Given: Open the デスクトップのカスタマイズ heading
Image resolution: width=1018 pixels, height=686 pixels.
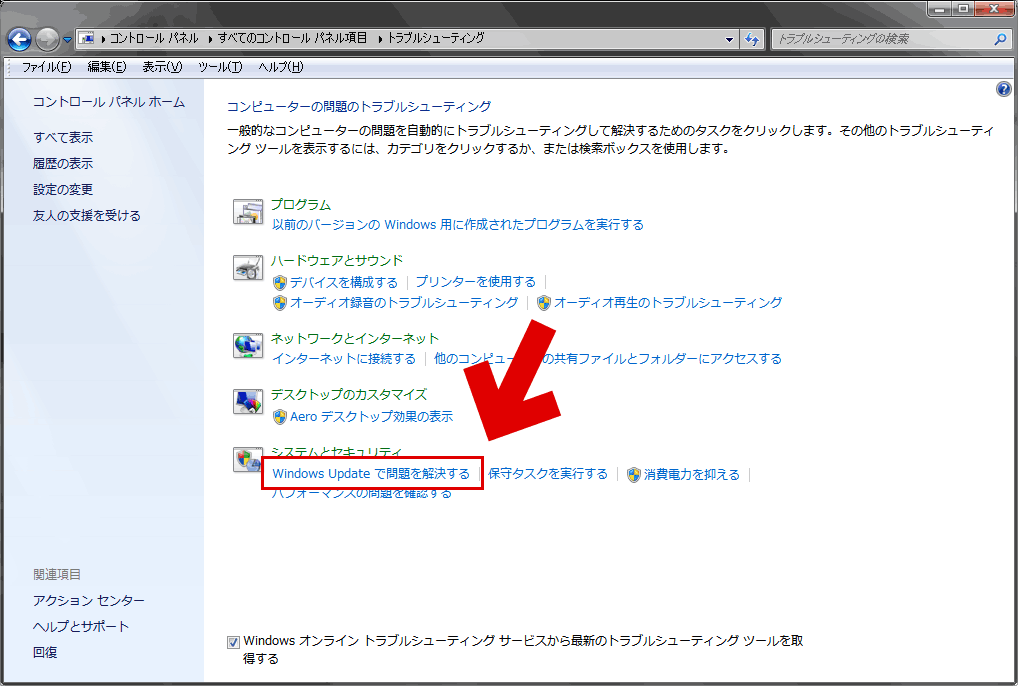Looking at the screenshot, I should click(349, 394).
